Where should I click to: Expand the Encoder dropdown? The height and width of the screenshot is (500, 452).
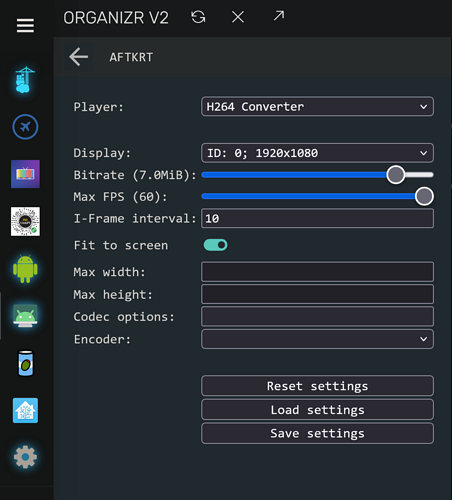[x=317, y=339]
